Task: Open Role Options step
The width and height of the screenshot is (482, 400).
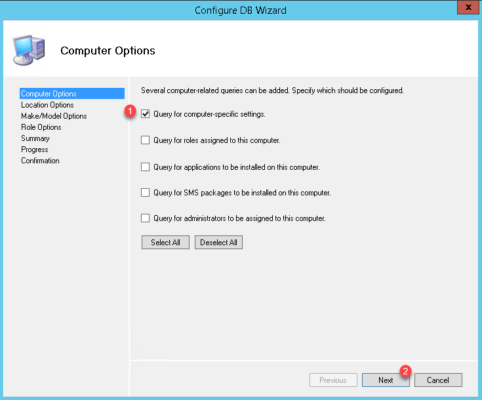Action: tap(41, 127)
